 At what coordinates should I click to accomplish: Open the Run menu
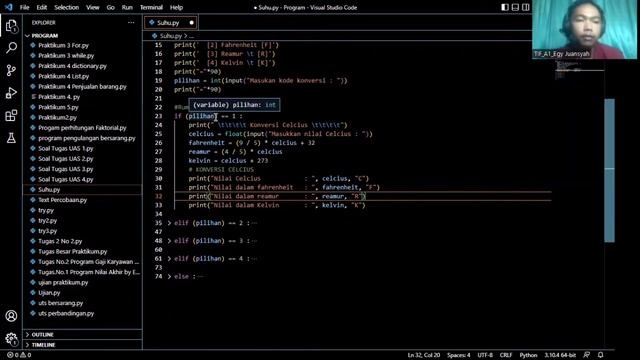pos(127,7)
